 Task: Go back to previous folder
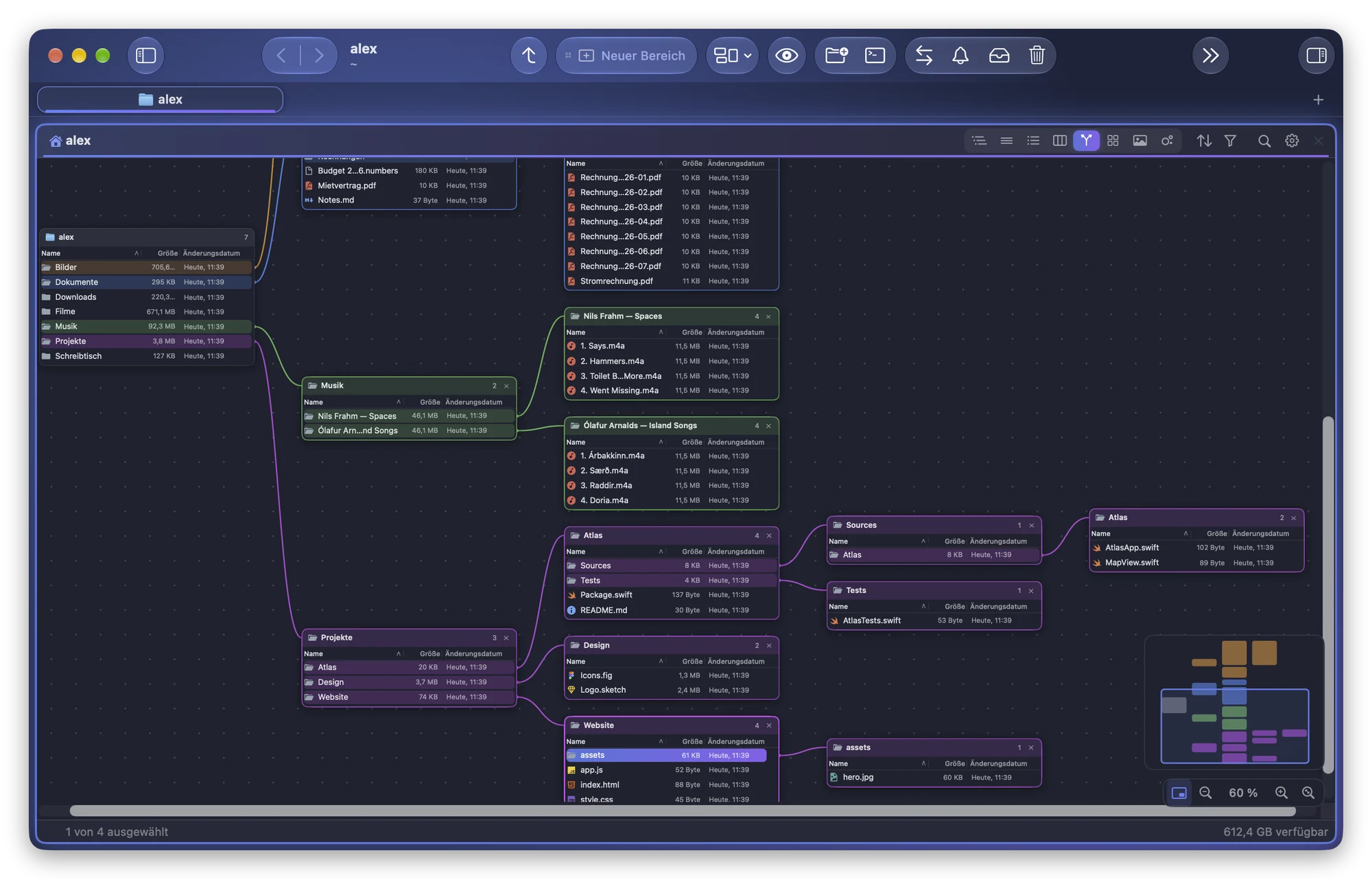point(281,56)
